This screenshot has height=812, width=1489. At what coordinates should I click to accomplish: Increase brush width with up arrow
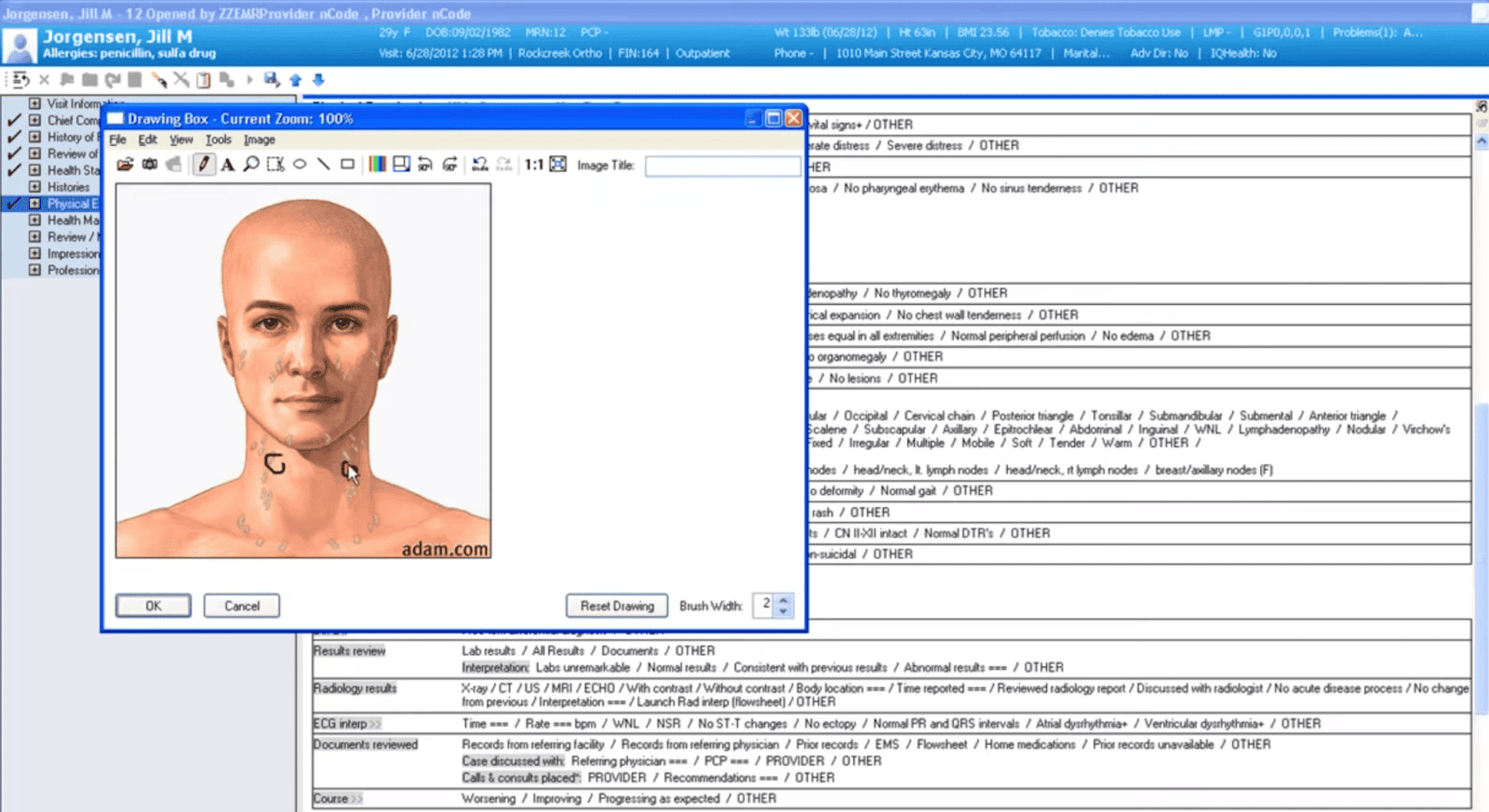point(784,600)
